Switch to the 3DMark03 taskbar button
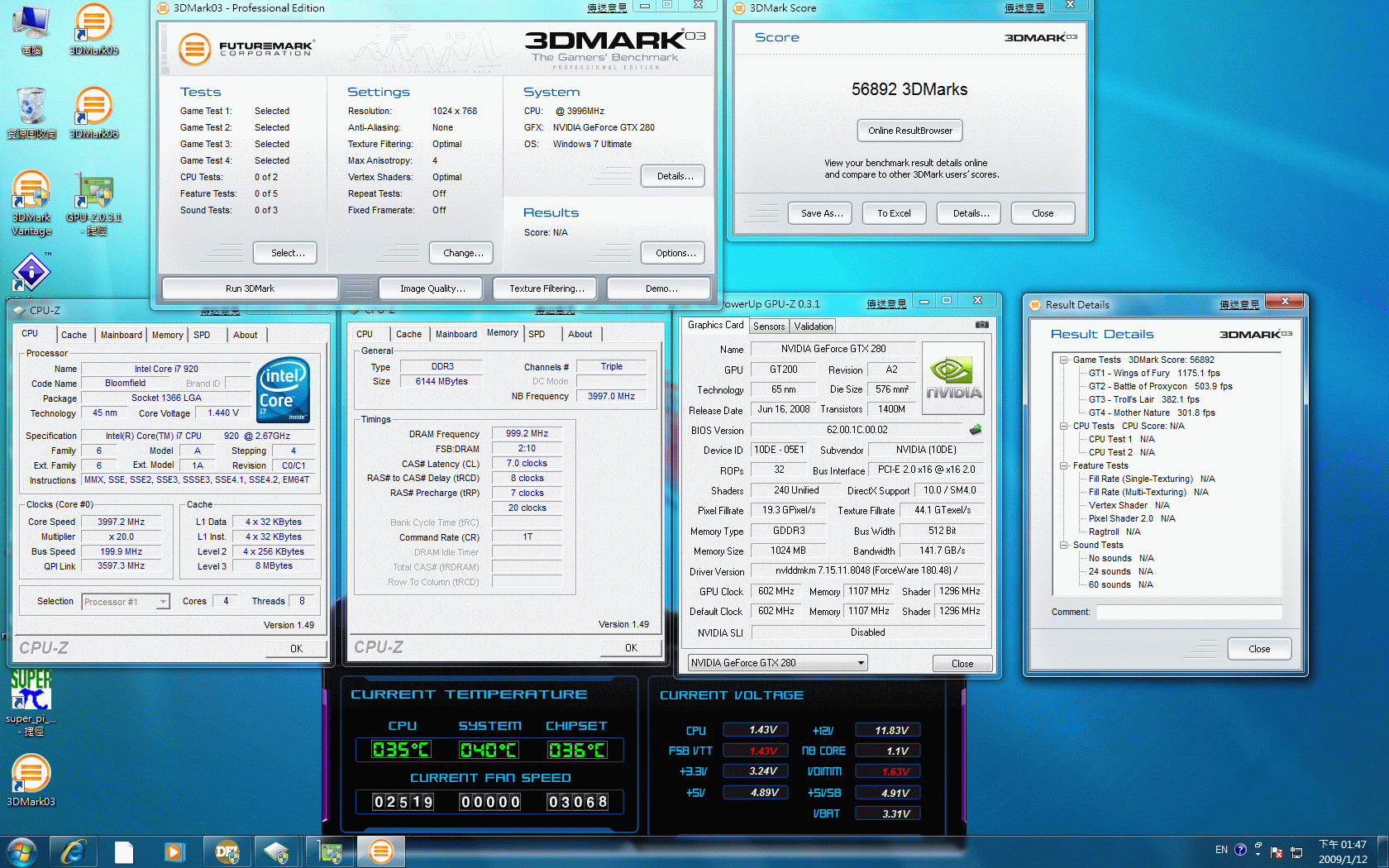The width and height of the screenshot is (1389, 868). [380, 851]
